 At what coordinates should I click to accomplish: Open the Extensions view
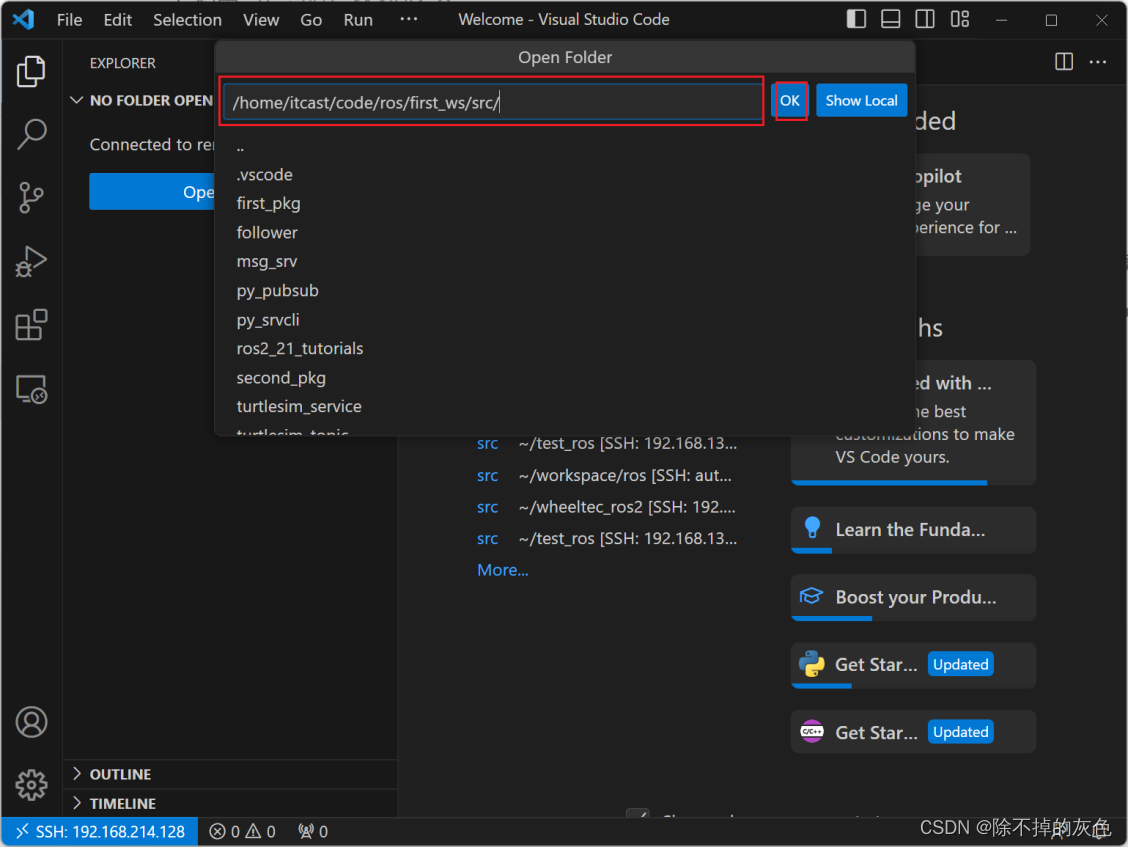(31, 325)
